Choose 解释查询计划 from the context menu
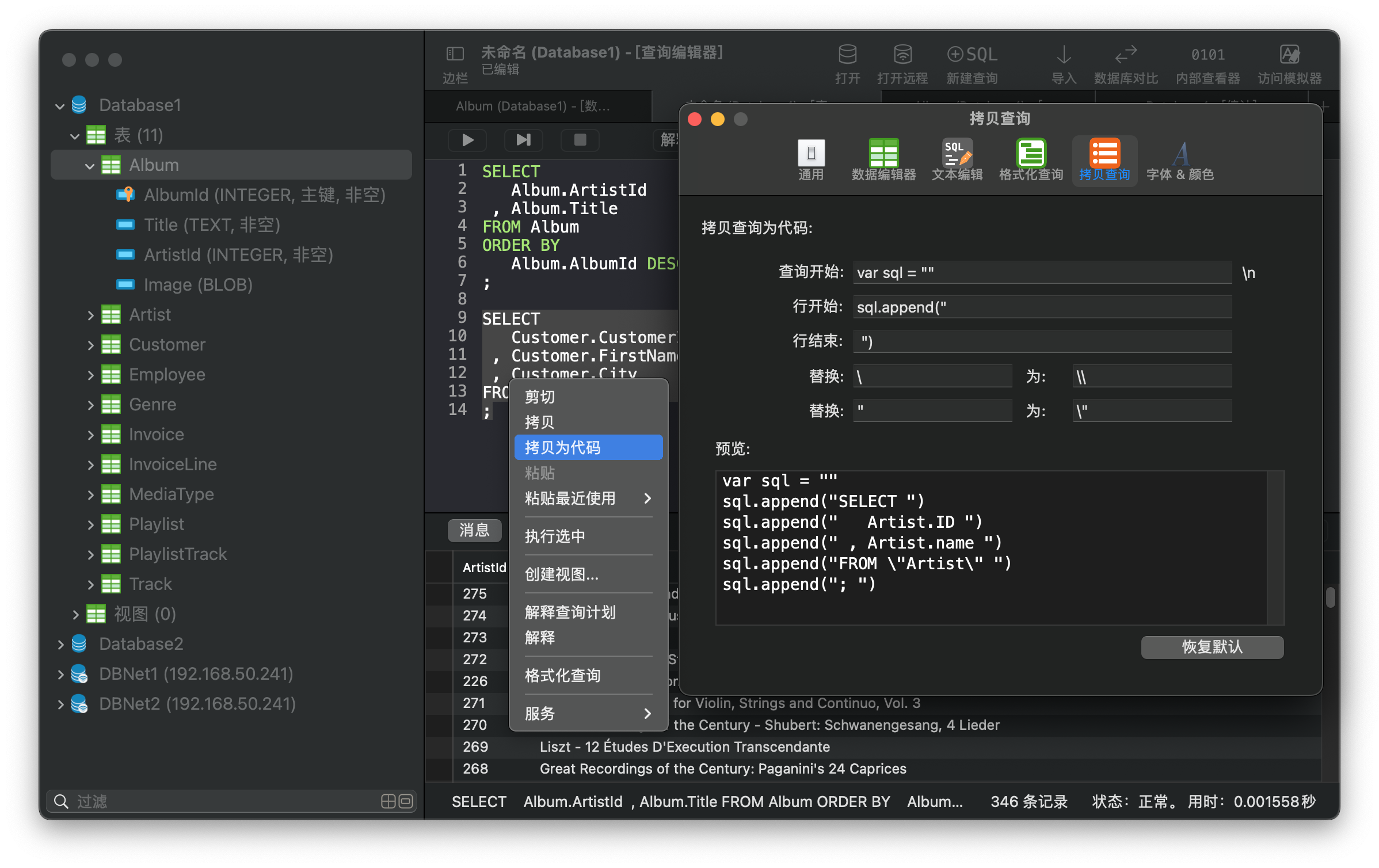Screen dimensions: 1379x868 (588, 612)
